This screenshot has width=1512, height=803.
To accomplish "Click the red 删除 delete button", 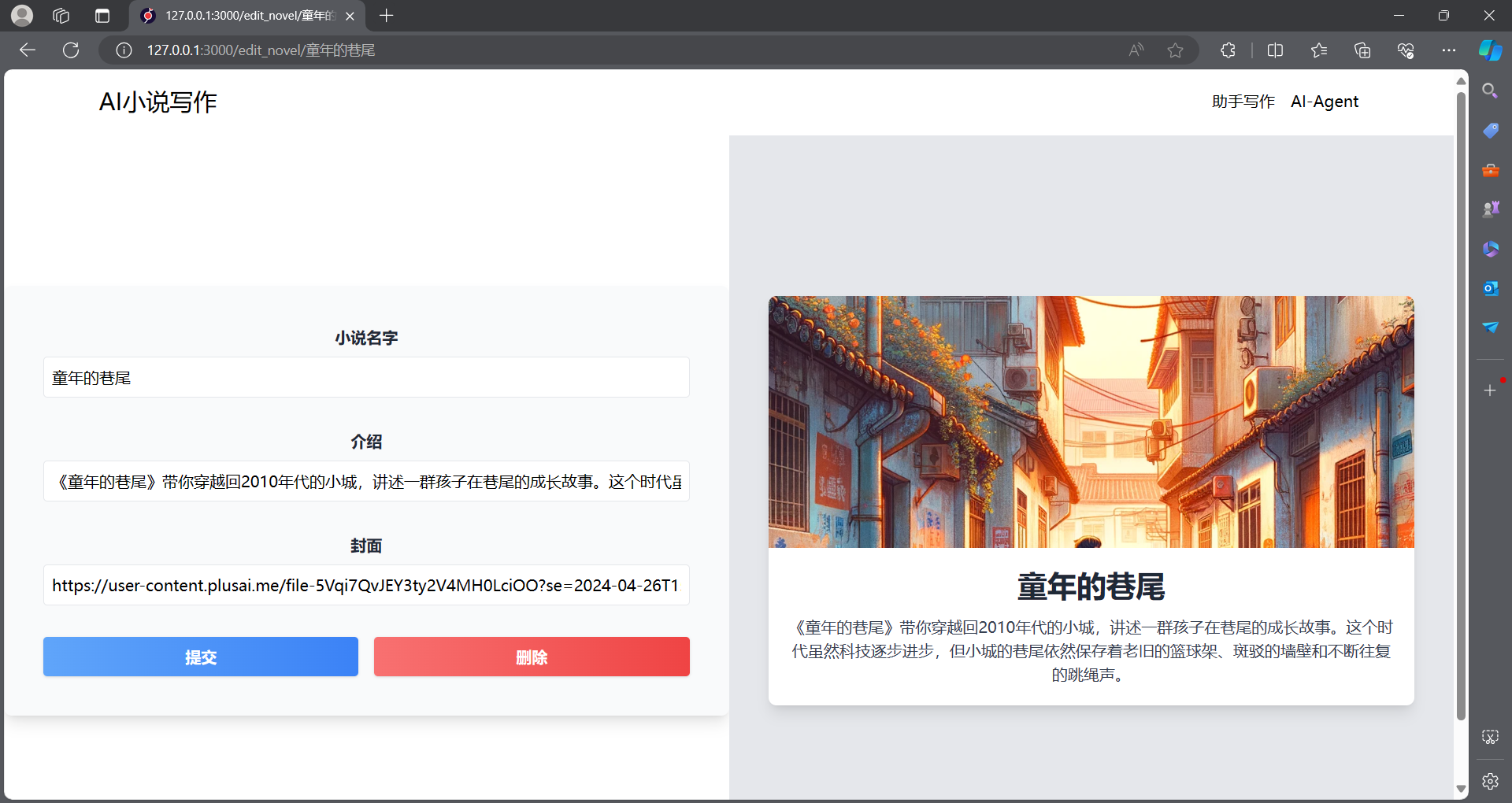I will (532, 657).
